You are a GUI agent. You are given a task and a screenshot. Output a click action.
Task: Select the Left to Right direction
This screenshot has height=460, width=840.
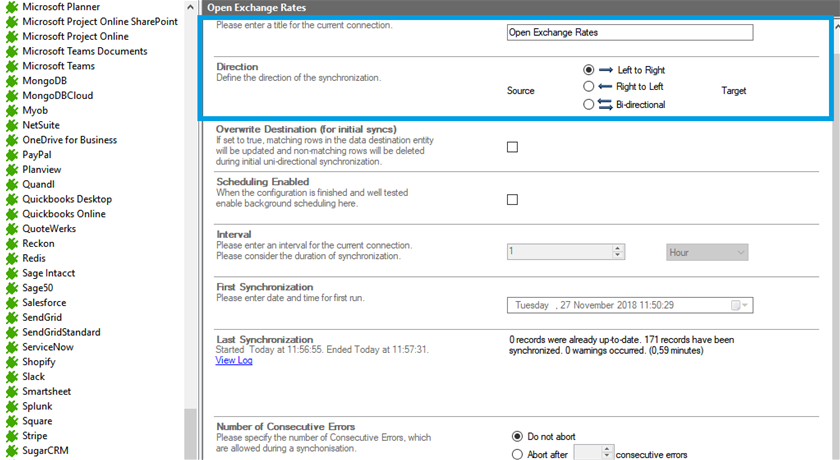[x=589, y=70]
